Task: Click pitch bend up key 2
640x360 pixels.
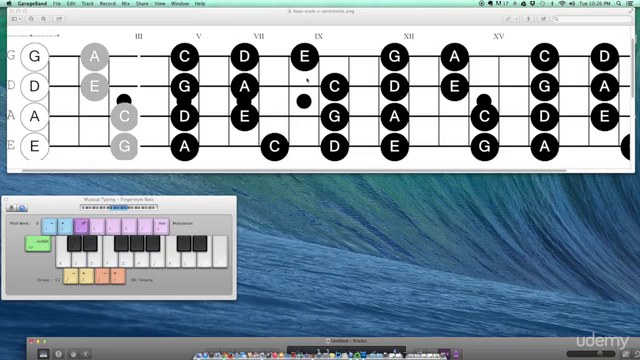Action: (65, 226)
